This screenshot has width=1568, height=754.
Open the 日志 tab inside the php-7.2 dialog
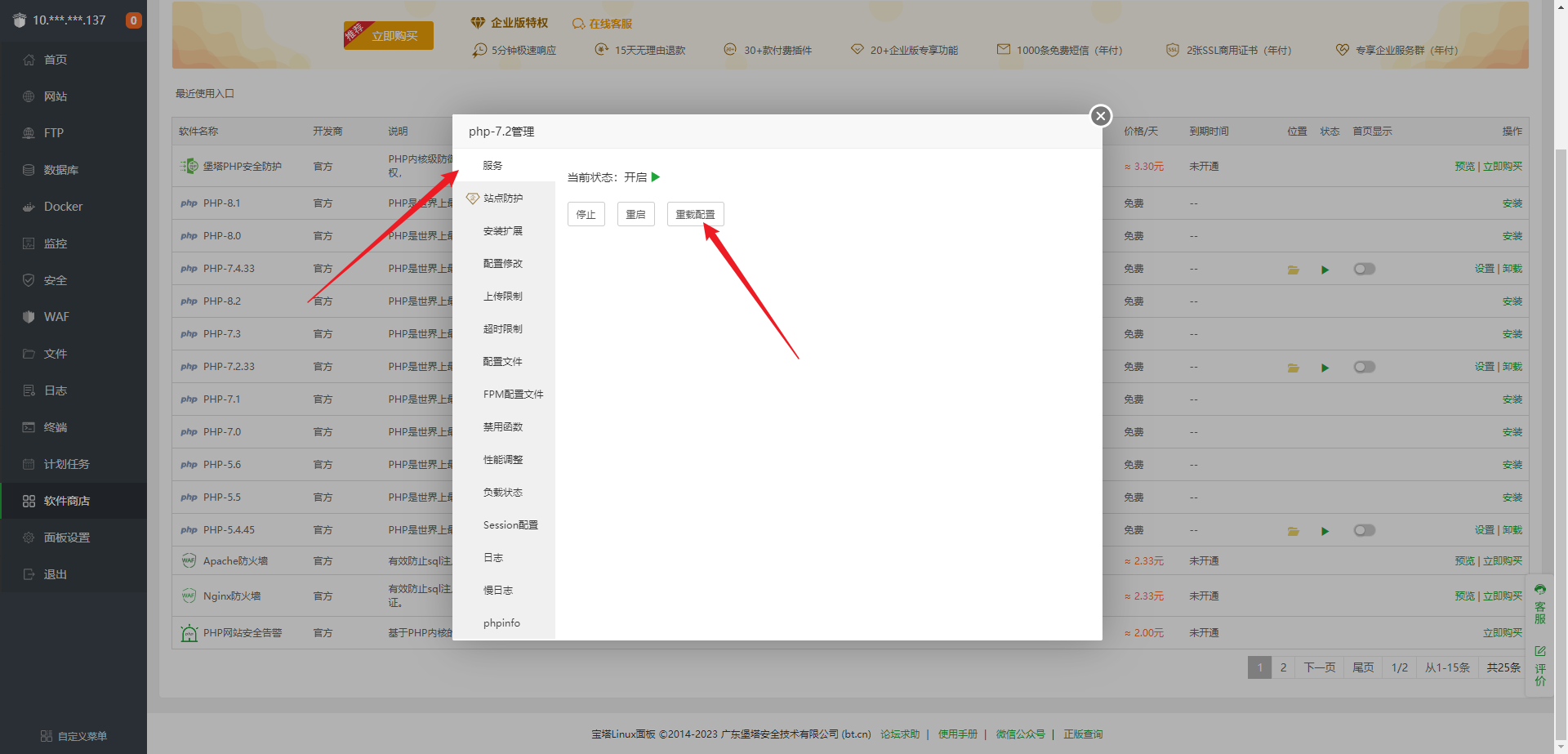[x=504, y=557]
